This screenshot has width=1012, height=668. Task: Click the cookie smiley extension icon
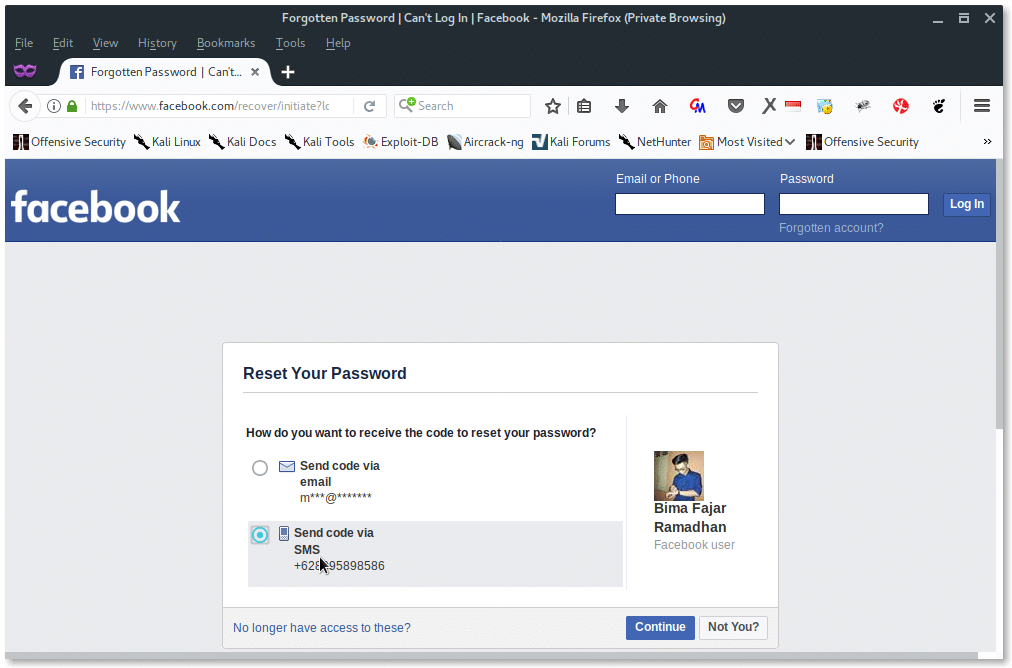[x=825, y=106]
